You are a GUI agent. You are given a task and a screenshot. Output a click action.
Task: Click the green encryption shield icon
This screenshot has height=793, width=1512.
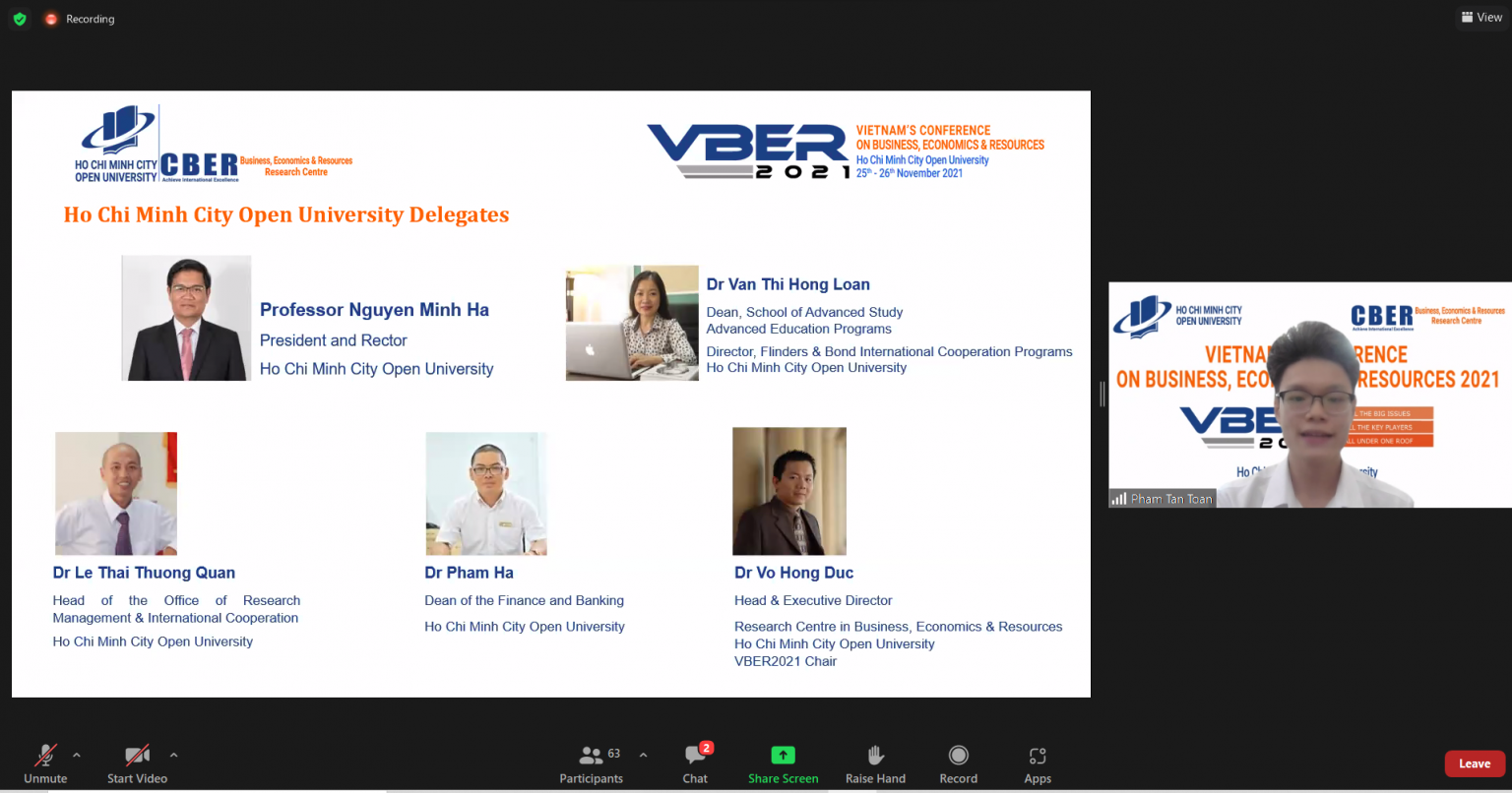(x=20, y=19)
